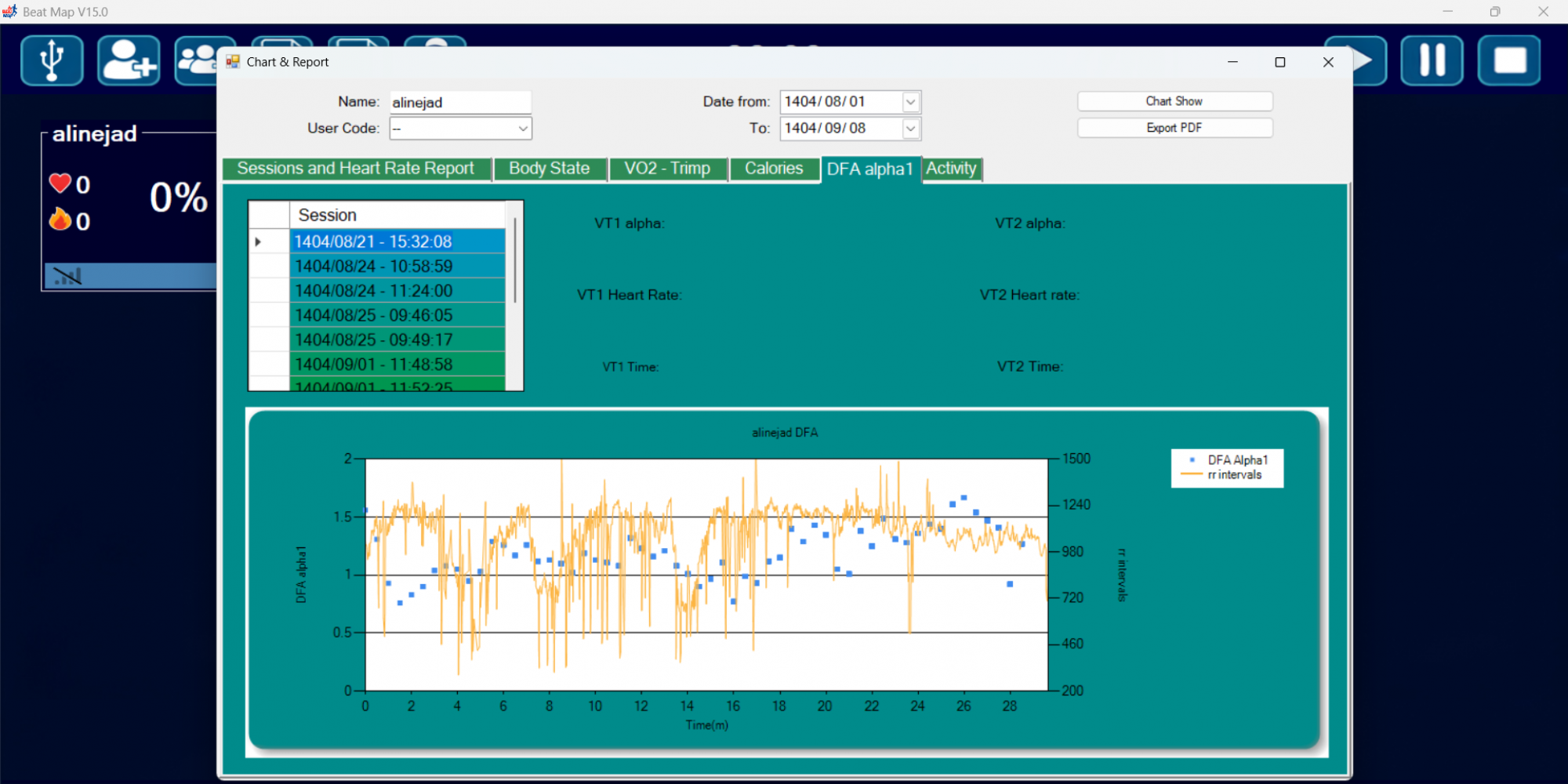
Task: Click the red heart rate icon
Action: [x=60, y=183]
